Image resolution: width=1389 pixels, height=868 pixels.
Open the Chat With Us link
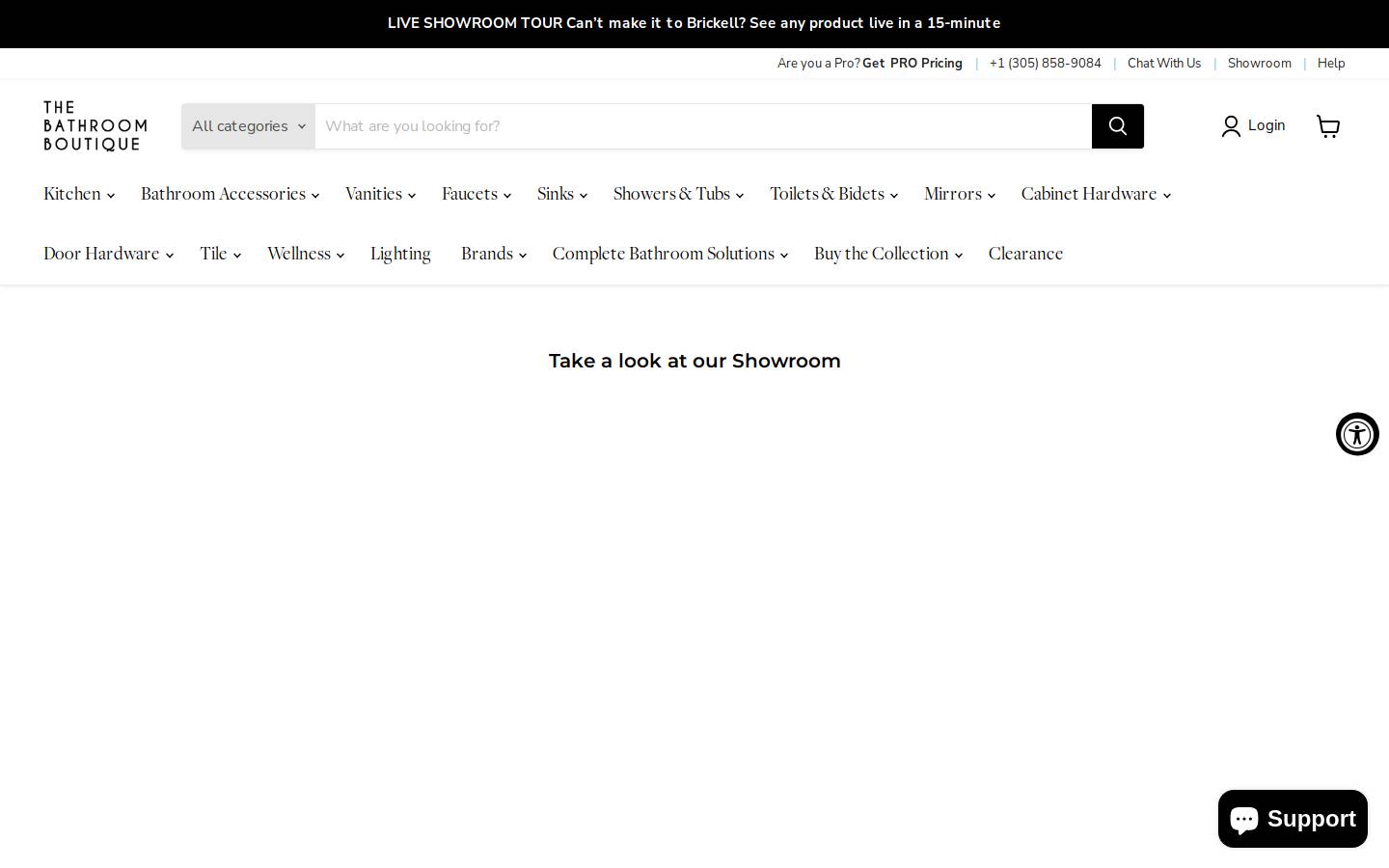tap(1164, 64)
